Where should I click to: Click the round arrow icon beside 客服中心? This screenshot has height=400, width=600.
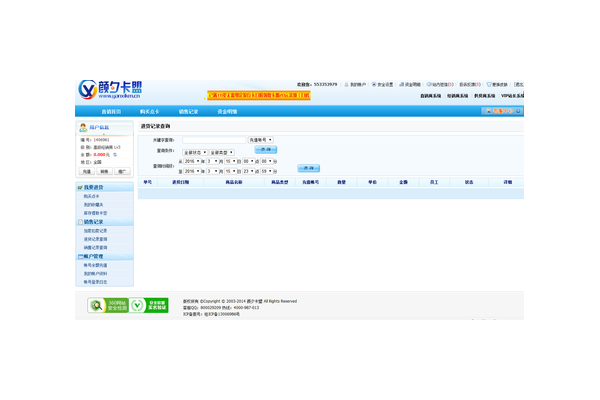tap(518, 111)
